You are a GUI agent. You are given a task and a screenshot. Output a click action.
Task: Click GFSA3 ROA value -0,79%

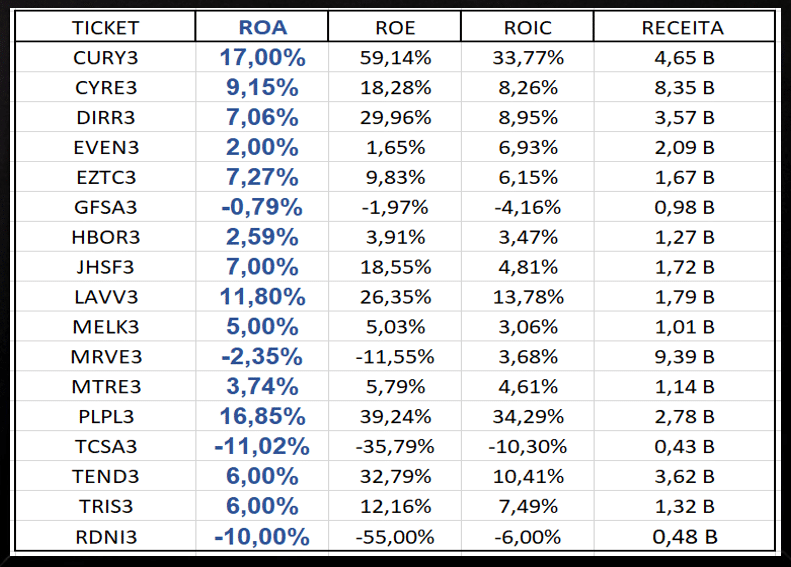(262, 207)
